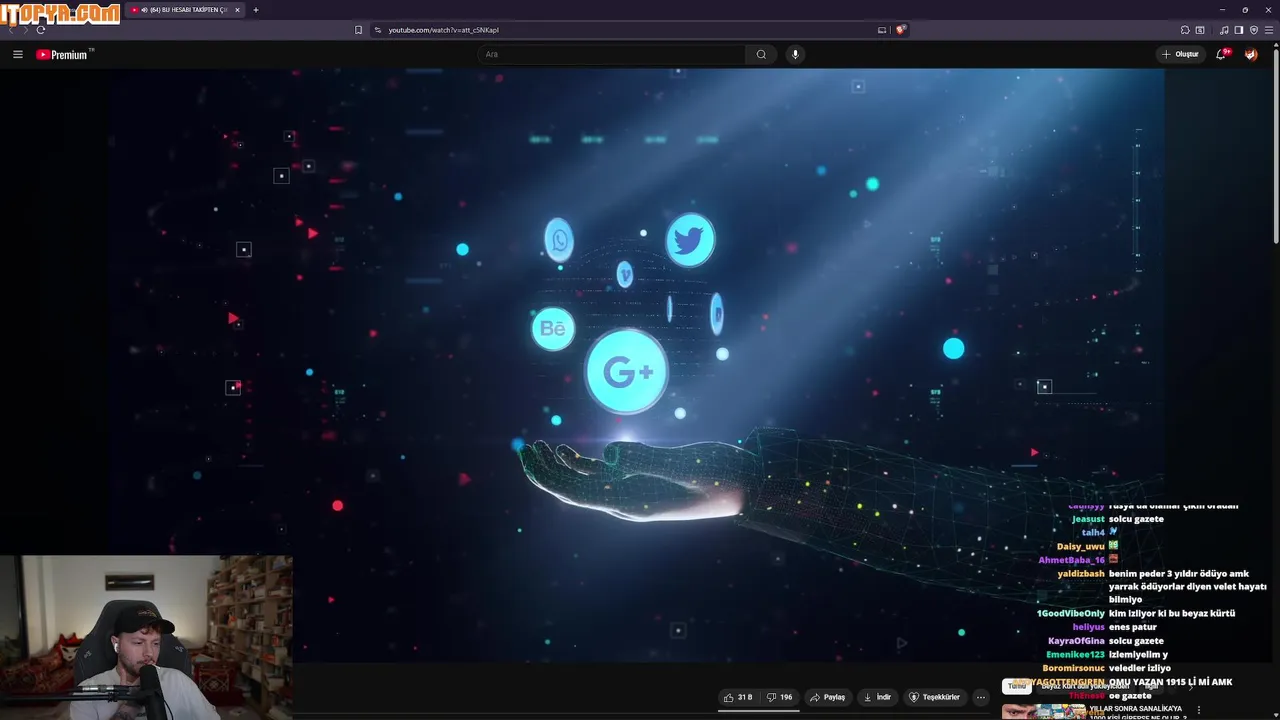Open the Brave playlist music note icon
The height and width of the screenshot is (720, 1280).
click(1224, 30)
